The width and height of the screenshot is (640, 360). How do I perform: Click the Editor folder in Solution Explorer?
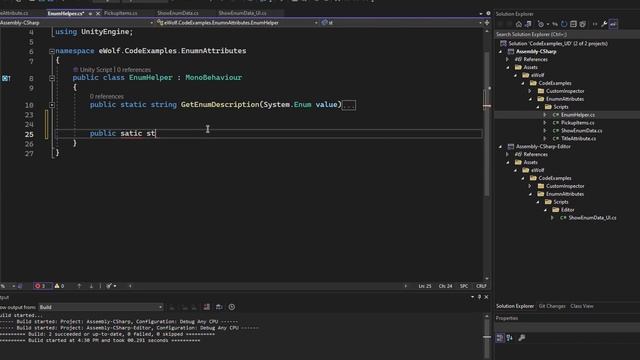tap(567, 210)
